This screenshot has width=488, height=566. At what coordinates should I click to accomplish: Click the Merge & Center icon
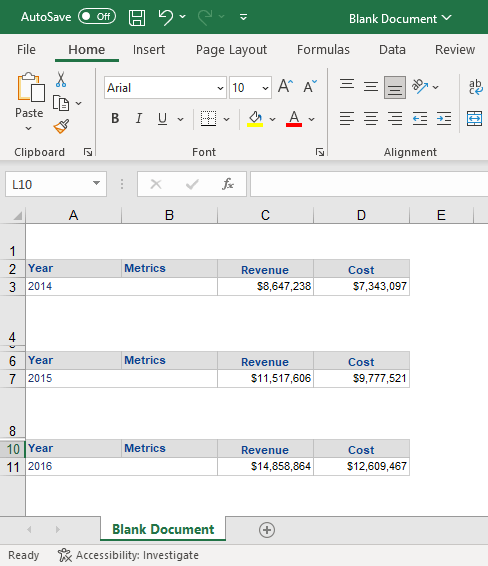[x=474, y=118]
